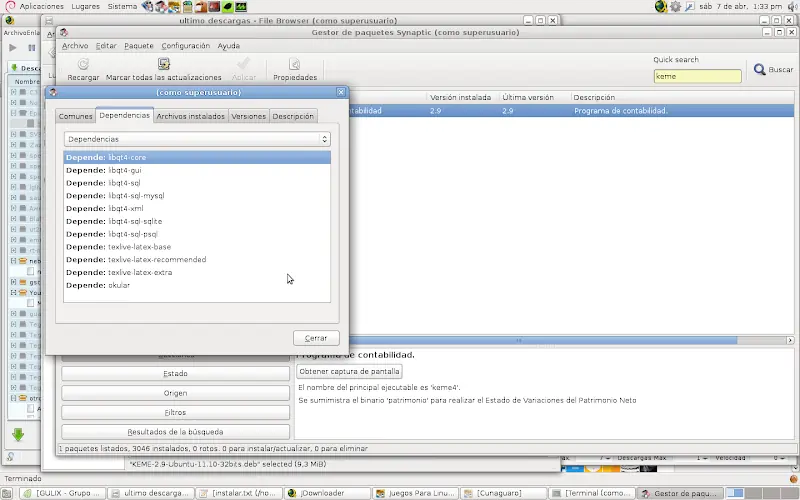Open the Sistema menu in top panel
Screen dimensions: 800x500
pyautogui.click(x=122, y=6)
